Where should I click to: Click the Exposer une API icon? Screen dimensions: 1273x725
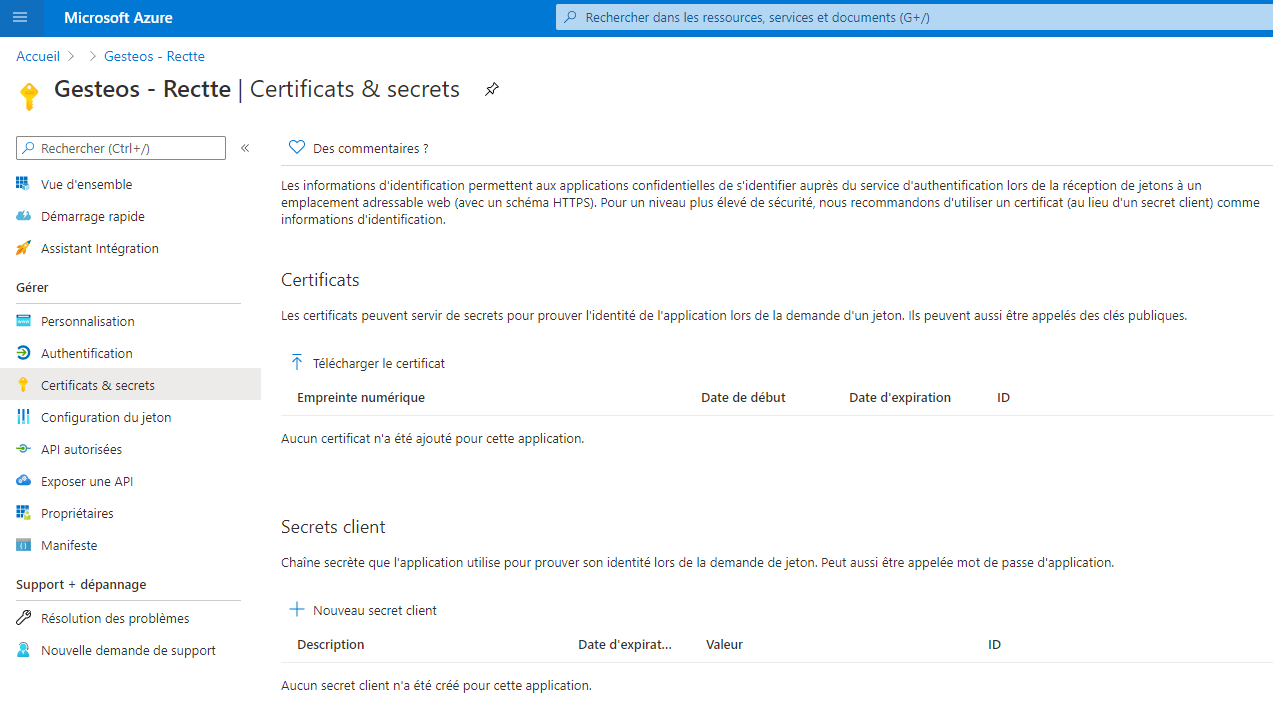pyautogui.click(x=23, y=481)
